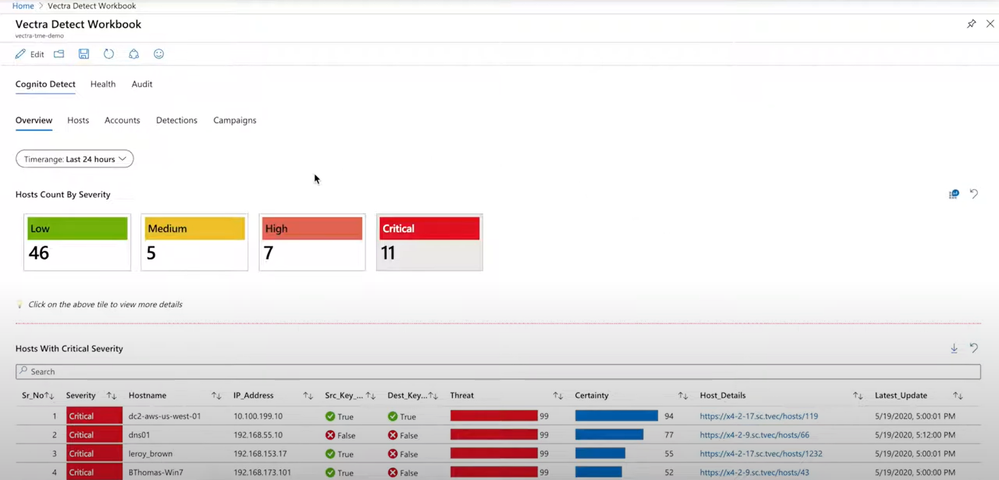Screen dimensions: 999x480
Task: Click the Certainty bar showing 77
Action: coord(609,435)
